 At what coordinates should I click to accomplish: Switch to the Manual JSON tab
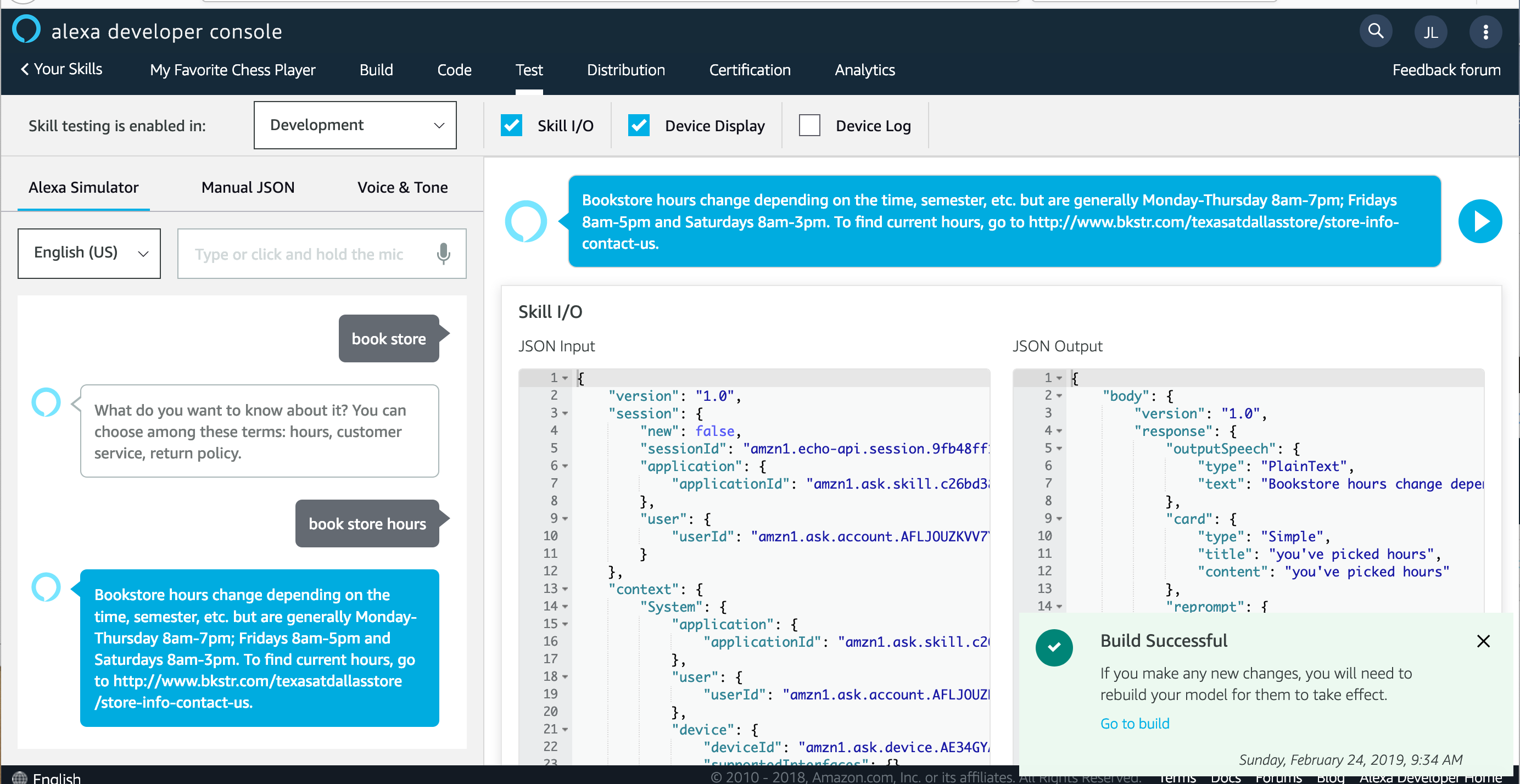point(248,188)
